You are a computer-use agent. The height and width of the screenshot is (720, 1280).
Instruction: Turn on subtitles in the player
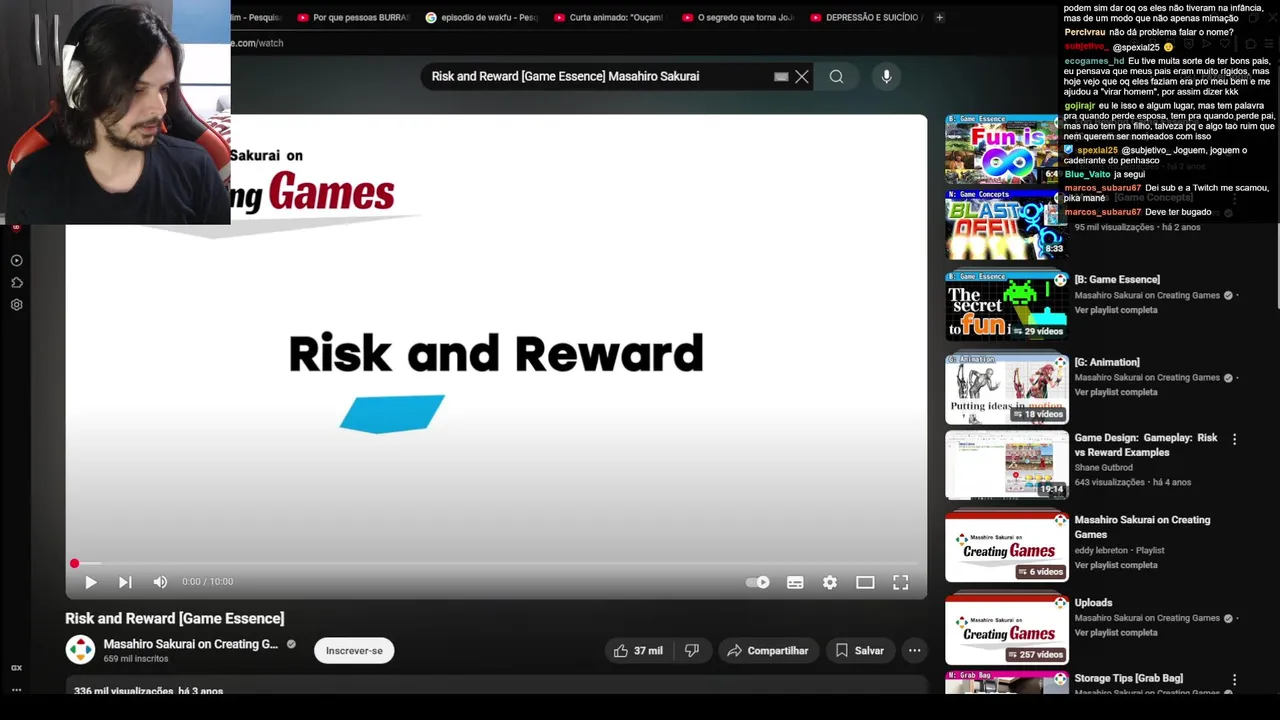tap(795, 582)
